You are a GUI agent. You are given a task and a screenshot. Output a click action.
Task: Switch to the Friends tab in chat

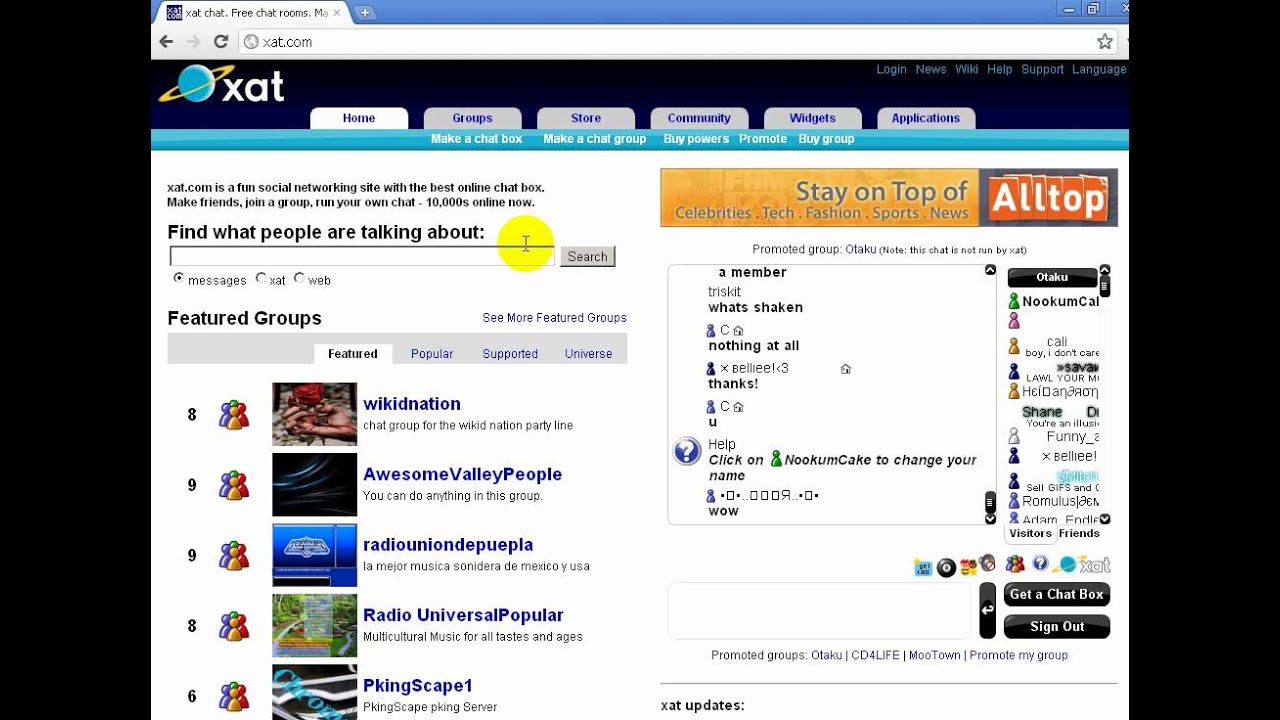pos(1079,534)
